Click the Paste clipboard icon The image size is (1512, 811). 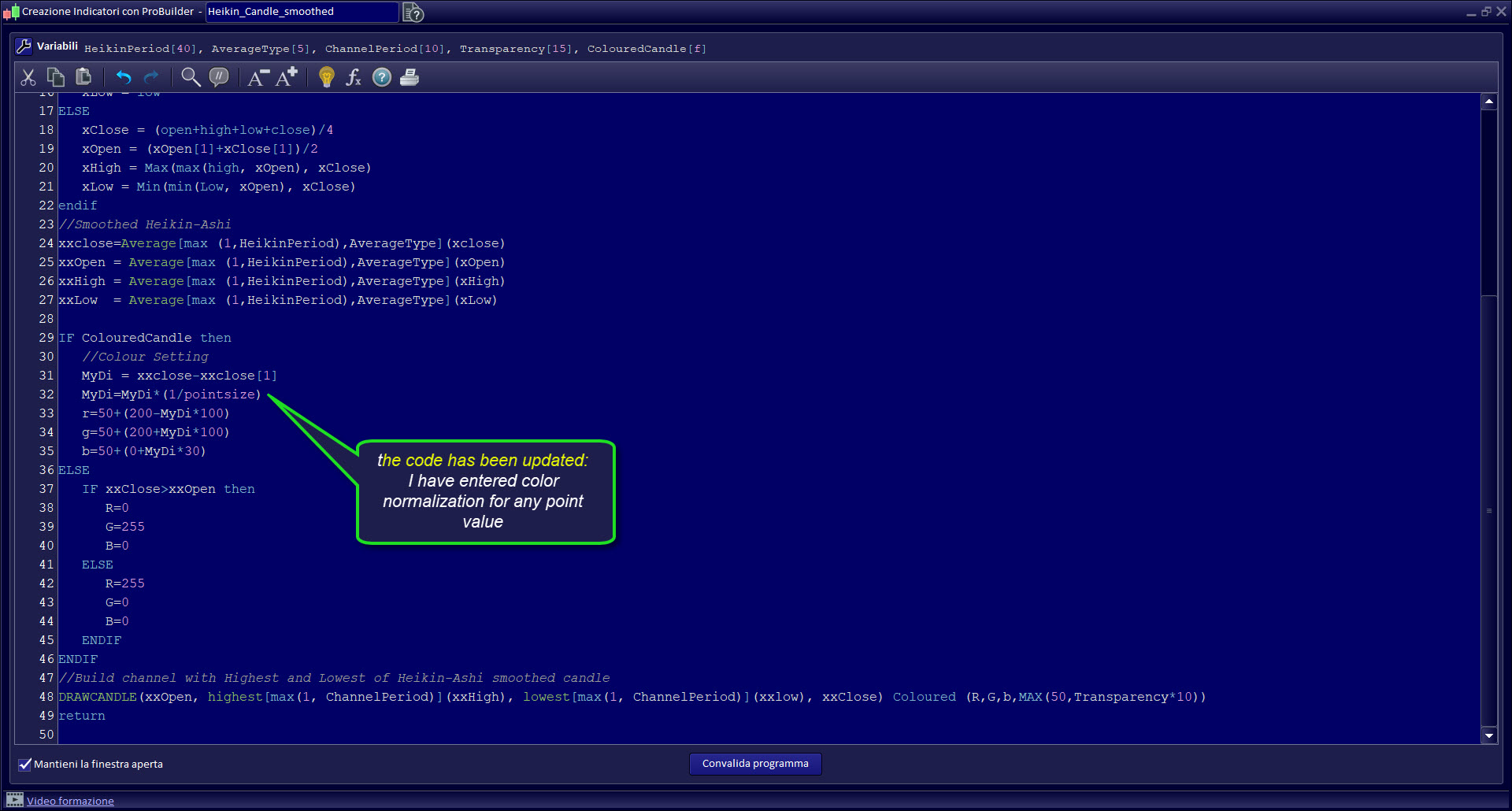tap(83, 77)
